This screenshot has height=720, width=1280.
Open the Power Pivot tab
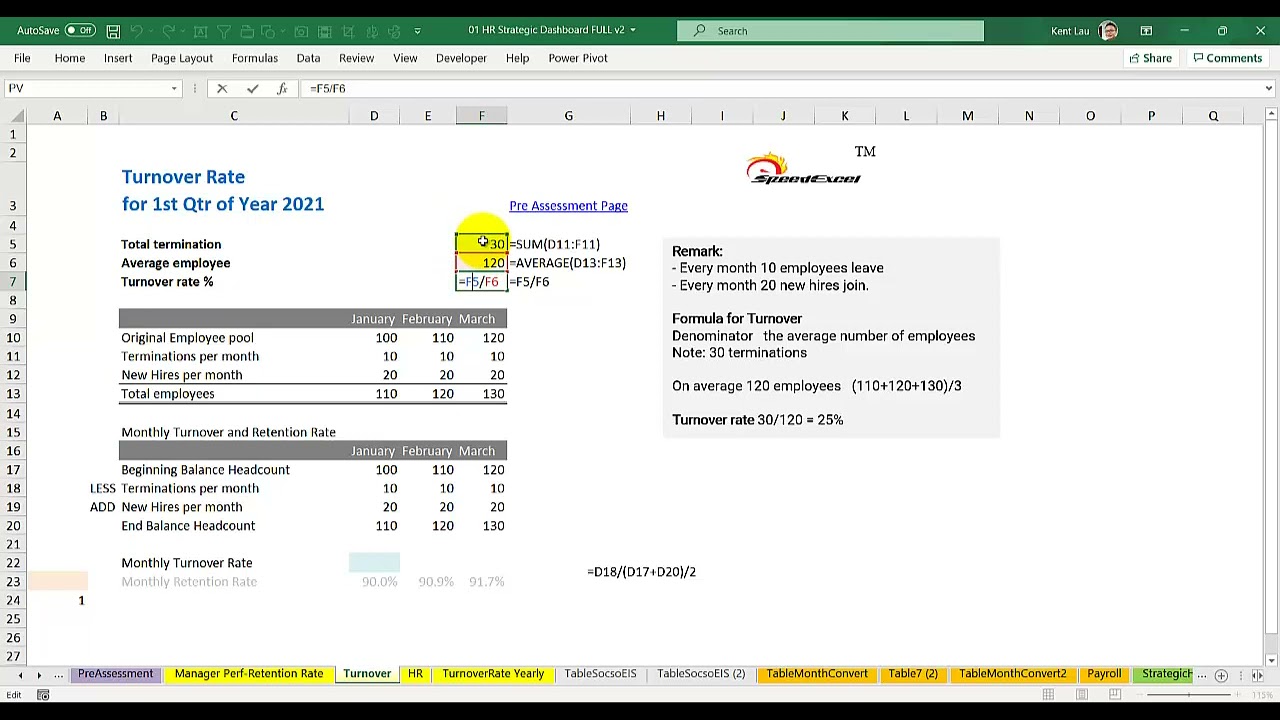point(578,58)
